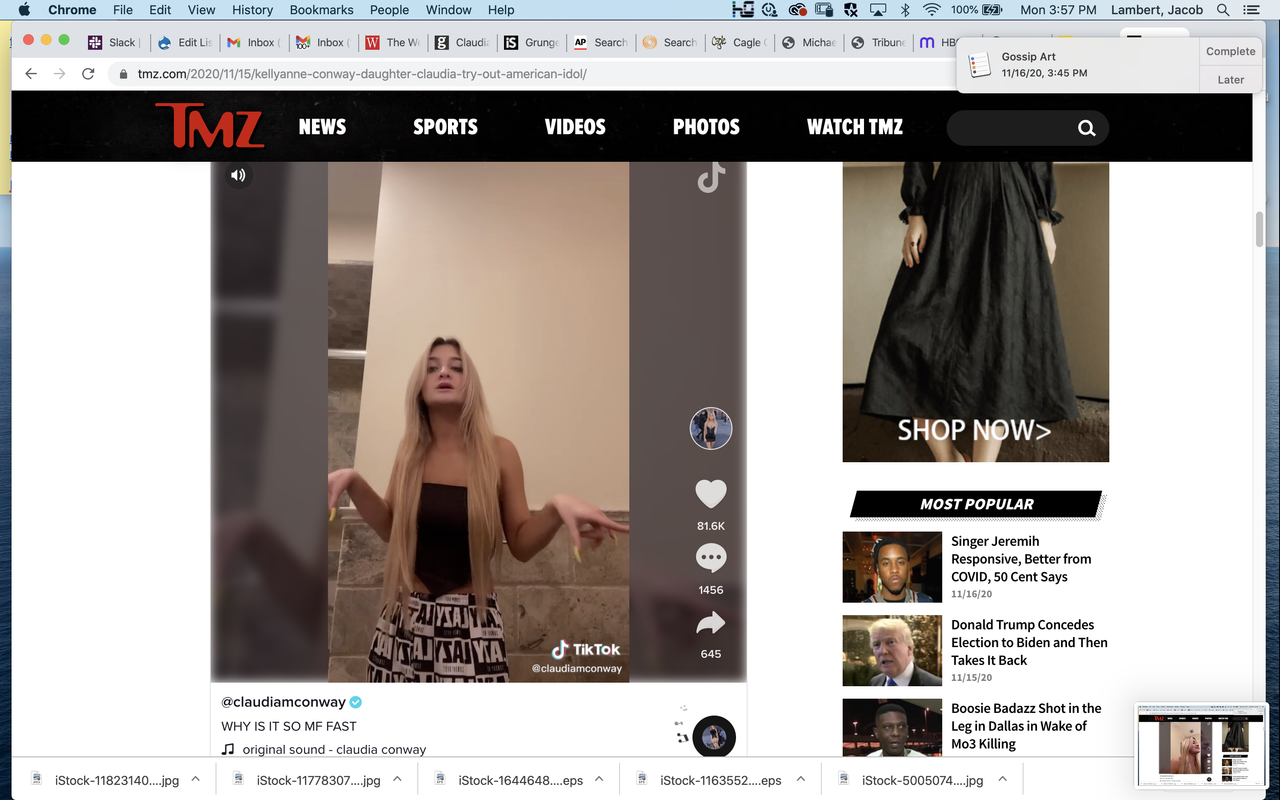Expand options for iStock-1644648 eps download
This screenshot has height=800, width=1280.
pyautogui.click(x=599, y=779)
